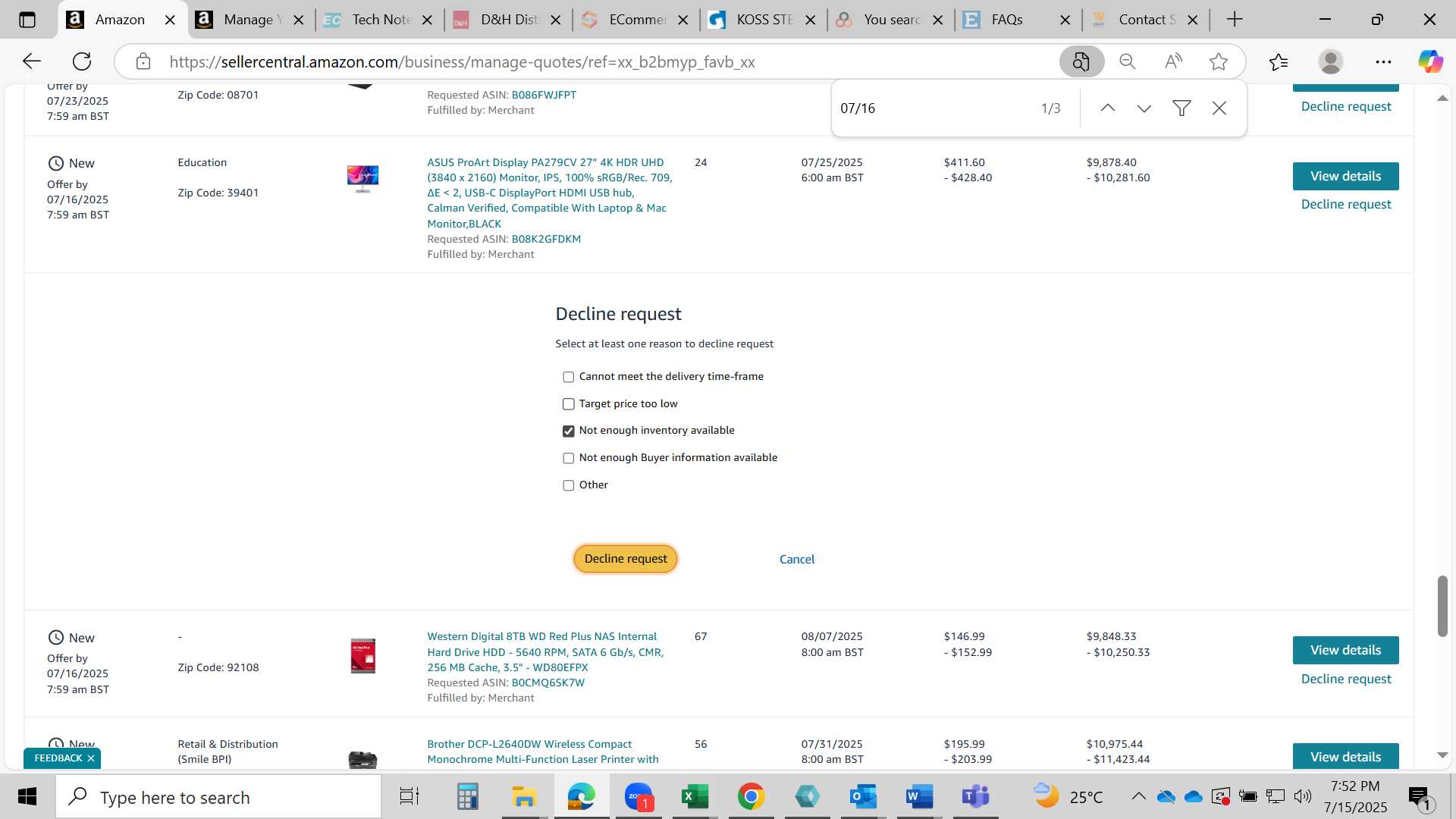Open a new browser tab
This screenshot has width=1456, height=819.
(1235, 20)
